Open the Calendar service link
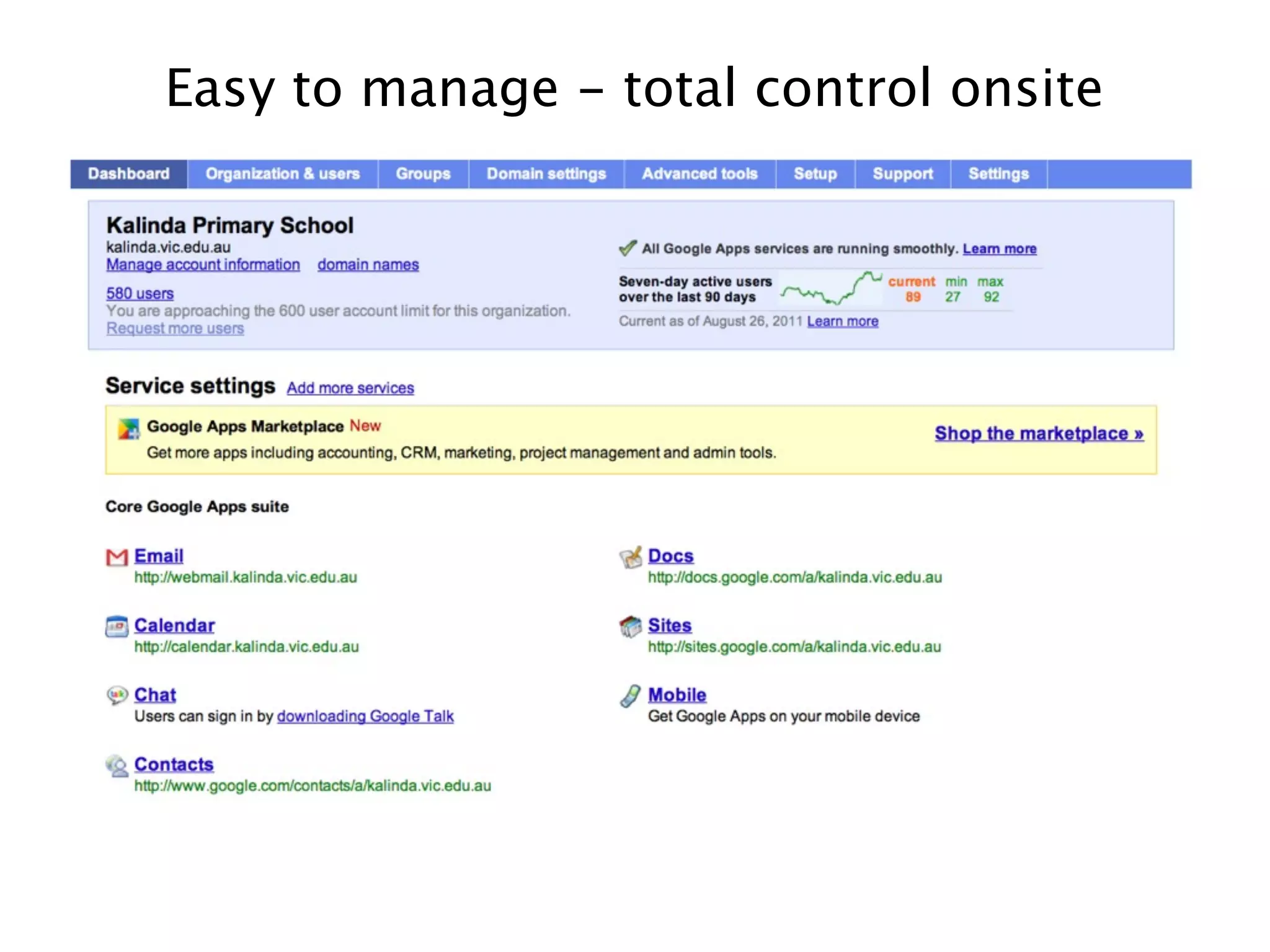This screenshot has width=1270, height=952. pos(174,625)
